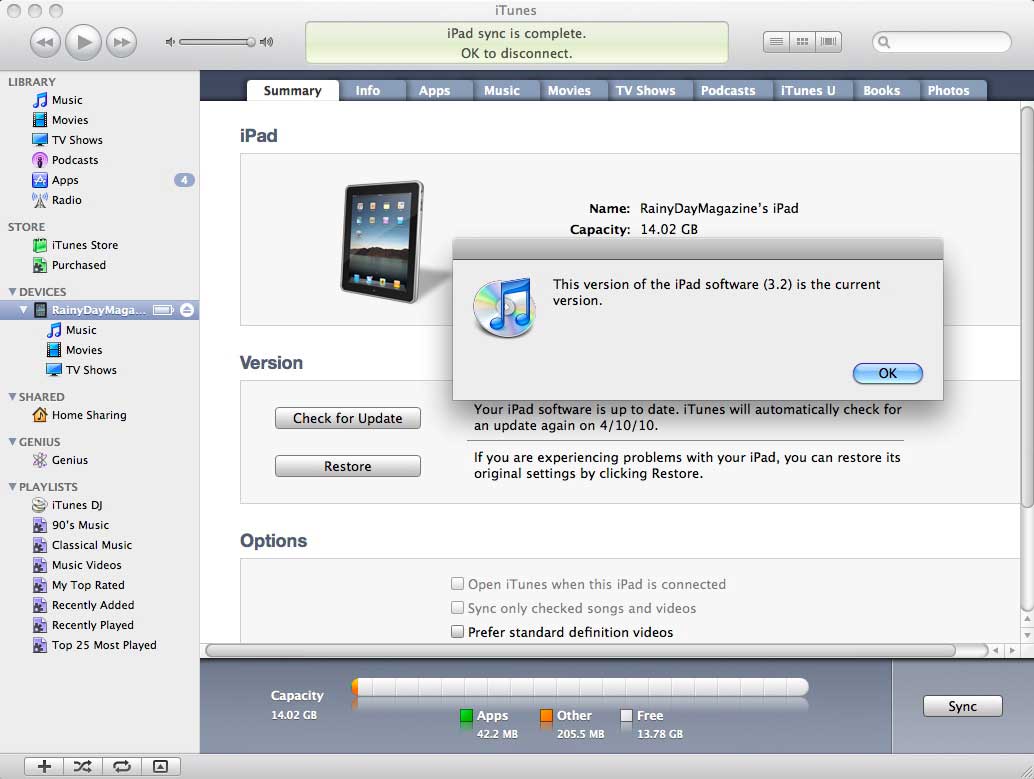The image size is (1034, 779).
Task: Switch to the TV Shows tab
Action: (x=646, y=90)
